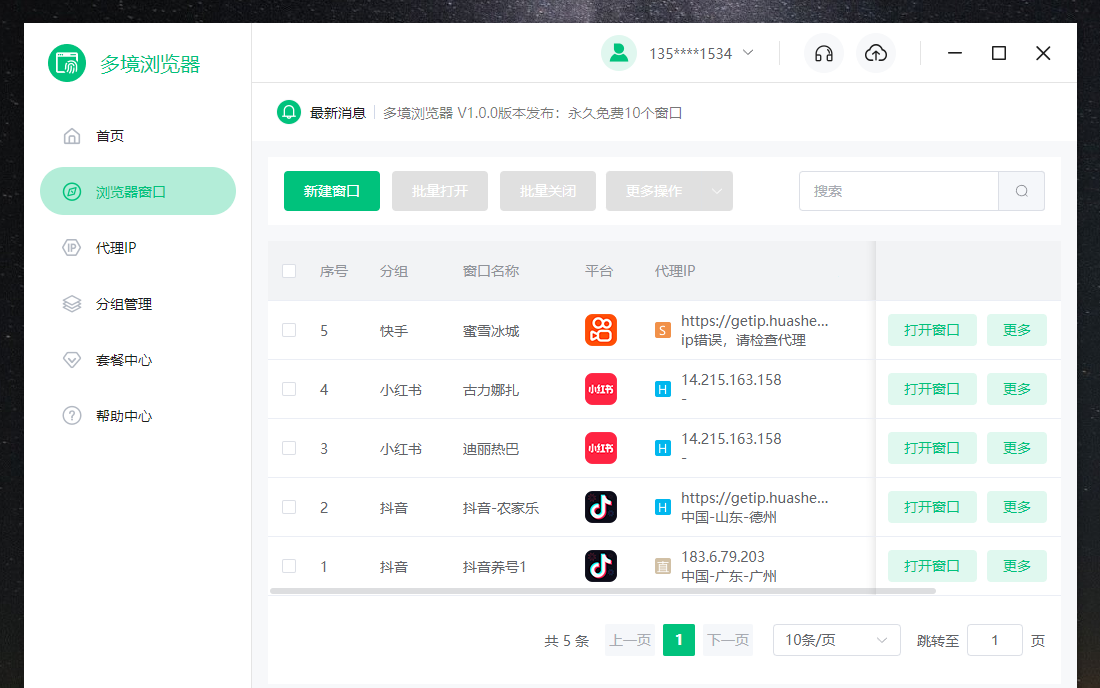Click the cloud upload icon
This screenshot has width=1100, height=688.
[876, 53]
